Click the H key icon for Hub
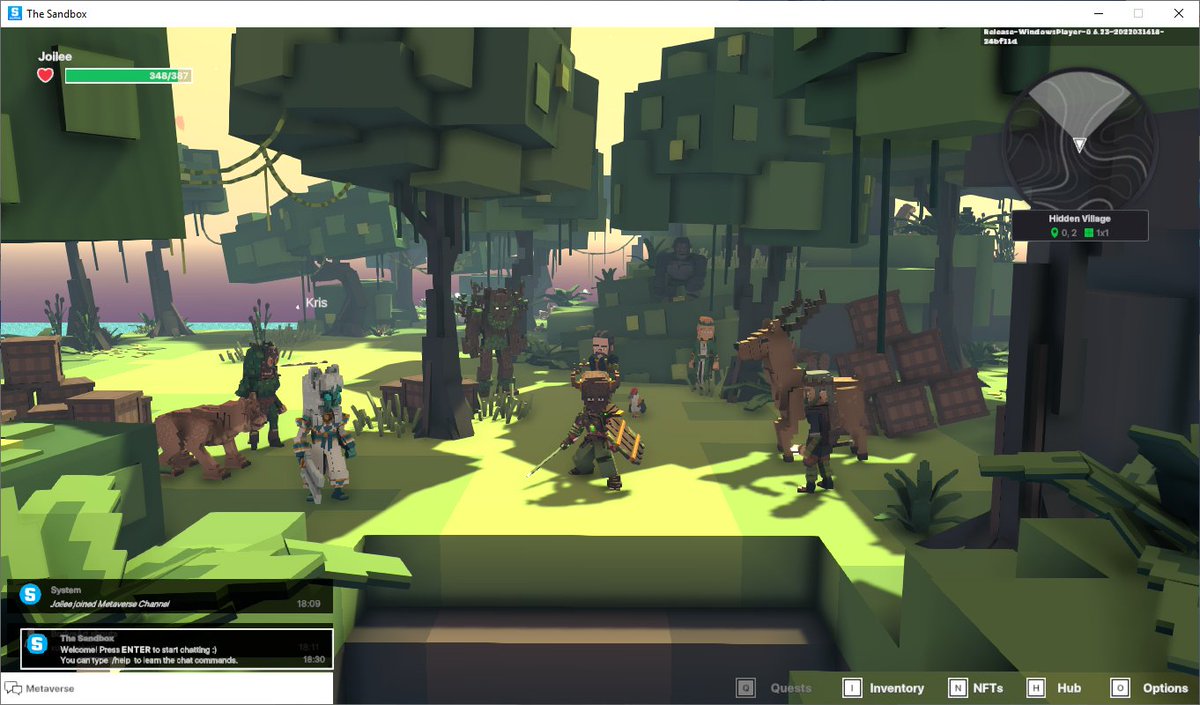This screenshot has height=705, width=1200. pos(1036,688)
